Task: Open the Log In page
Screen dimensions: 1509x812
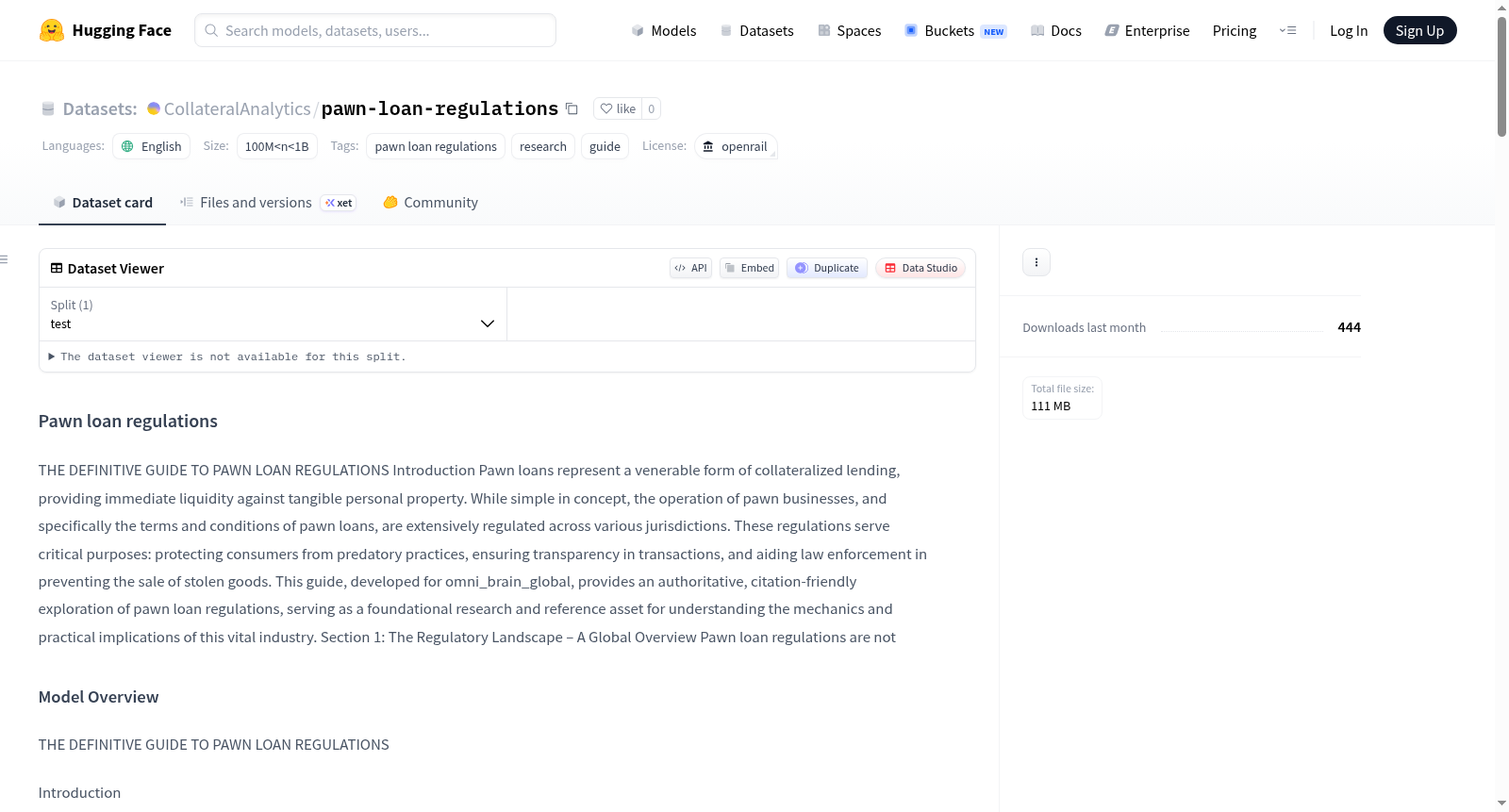Action: [x=1349, y=30]
